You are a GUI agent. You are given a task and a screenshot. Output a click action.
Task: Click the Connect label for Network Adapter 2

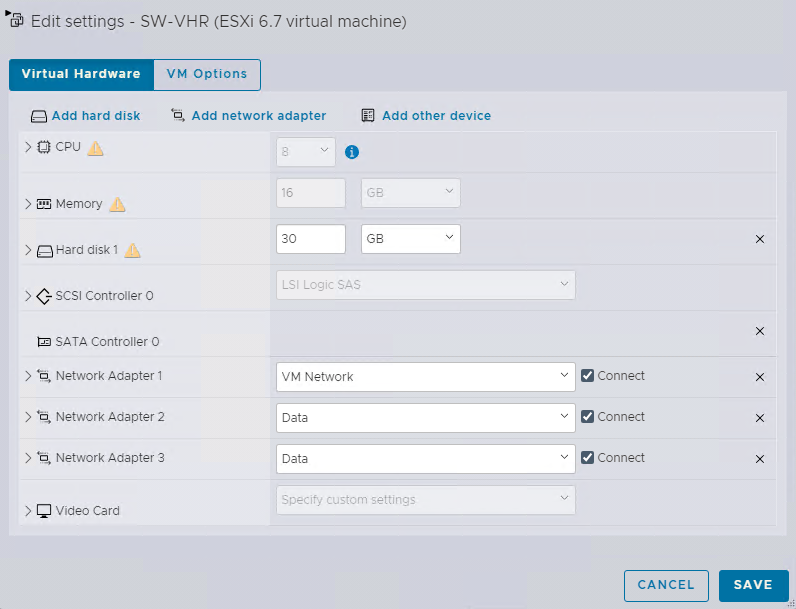pos(621,417)
